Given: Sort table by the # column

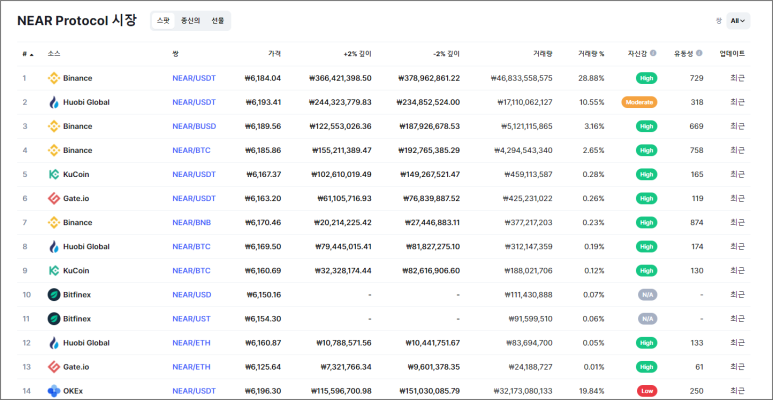Looking at the screenshot, I should tap(25, 53).
